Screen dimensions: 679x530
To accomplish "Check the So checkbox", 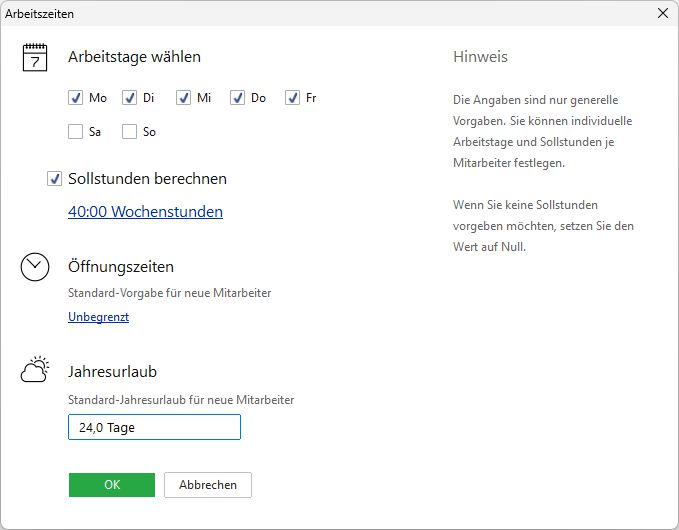I will (x=130, y=131).
